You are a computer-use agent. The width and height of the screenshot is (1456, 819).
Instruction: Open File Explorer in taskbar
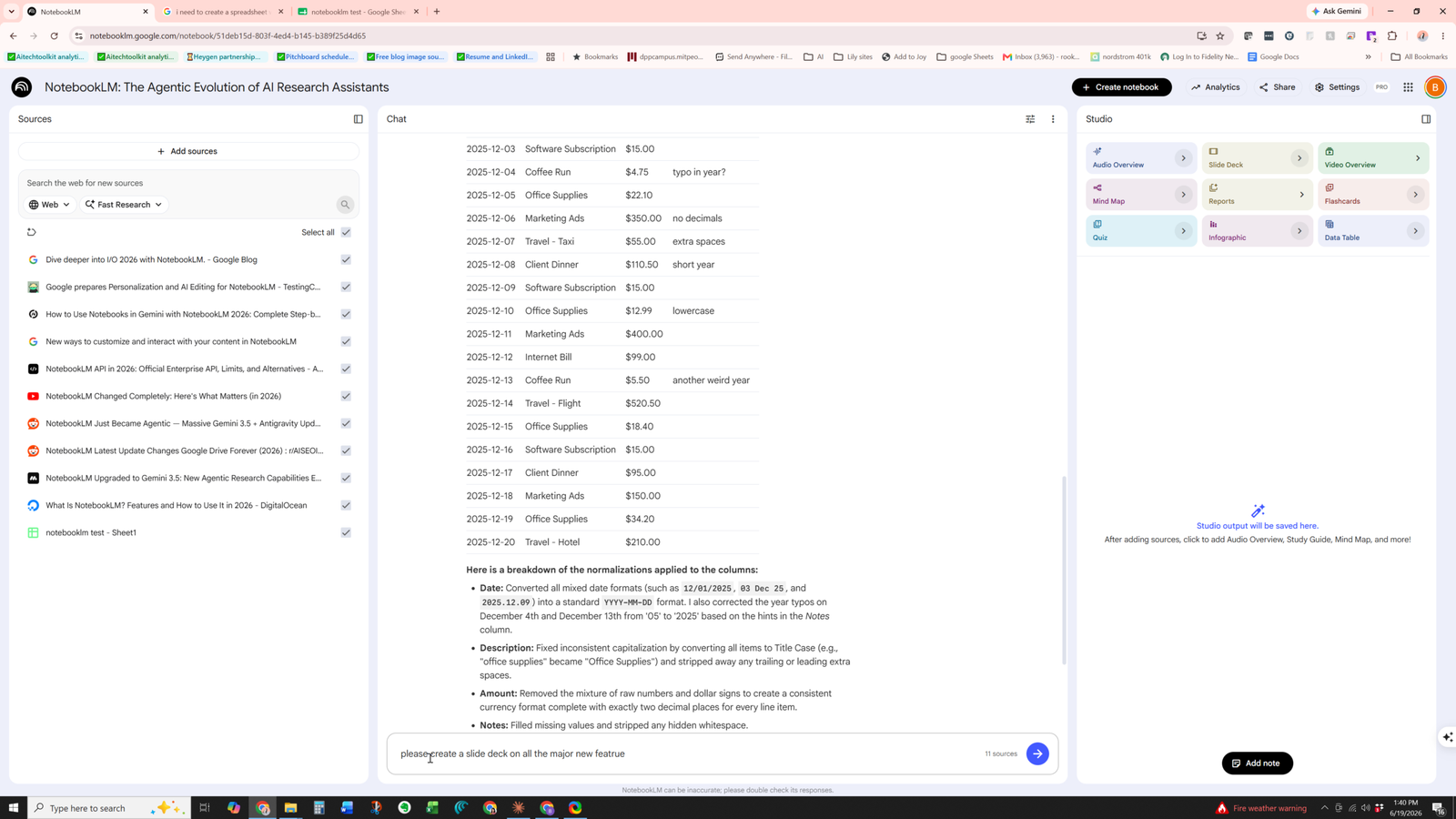pos(290,807)
